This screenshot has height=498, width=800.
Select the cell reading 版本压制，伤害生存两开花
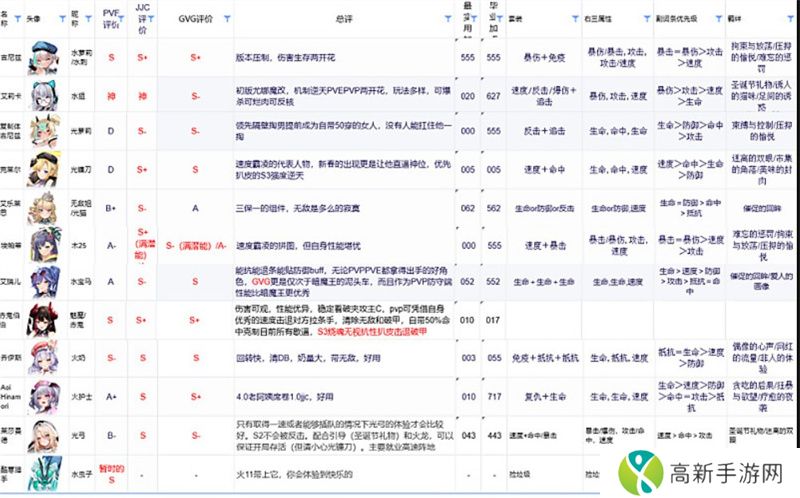click(x=344, y=58)
